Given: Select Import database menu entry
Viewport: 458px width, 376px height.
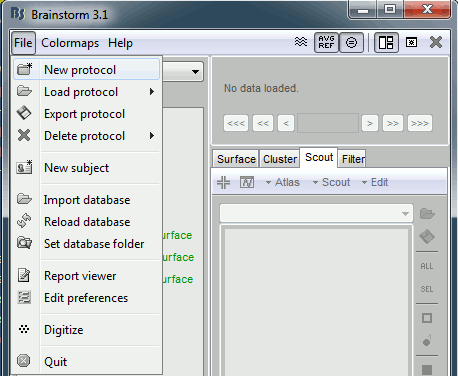Looking at the screenshot, I should pos(86,200).
